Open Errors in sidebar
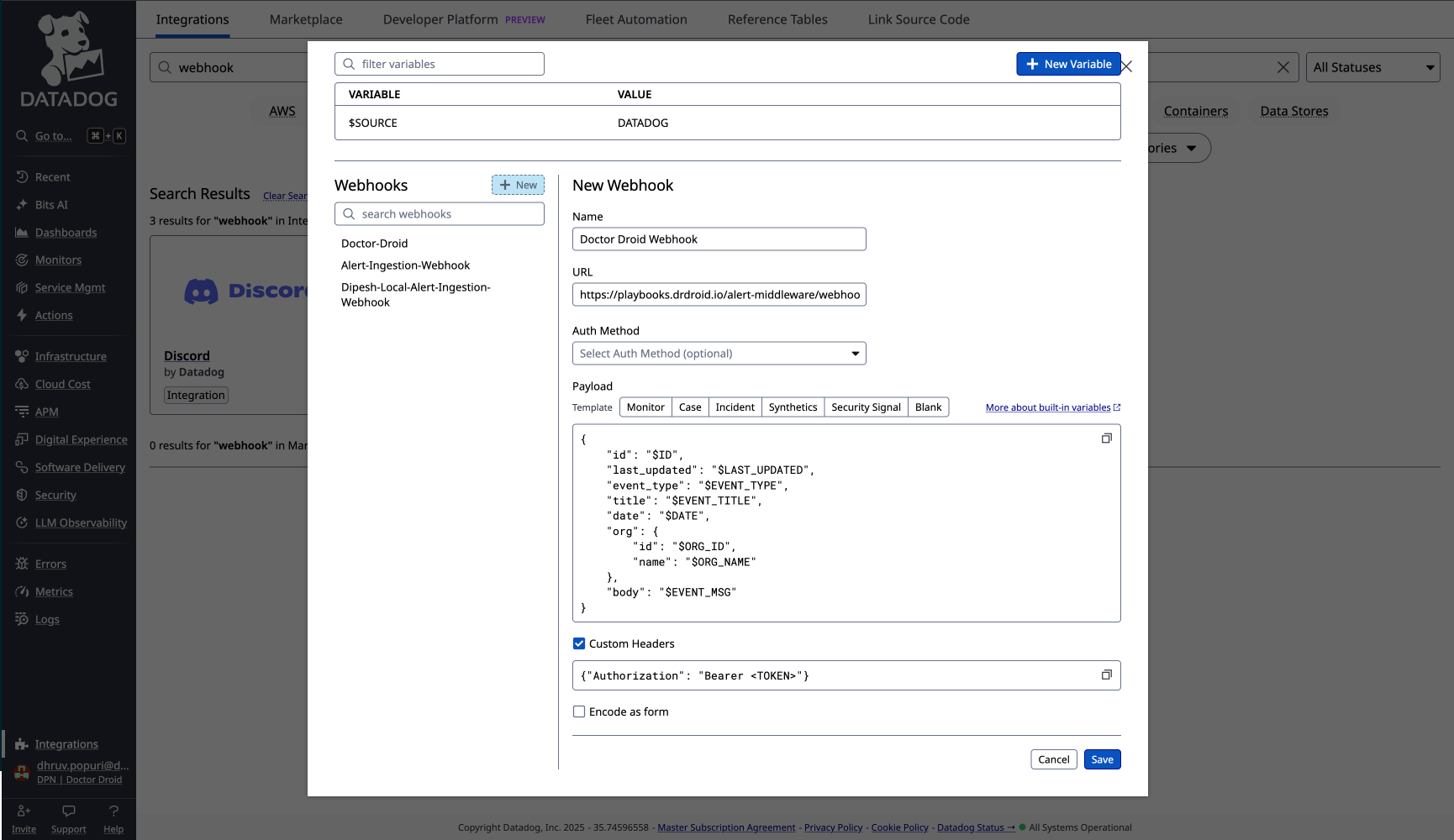Screen dimensions: 1454x840 [x=50, y=564]
